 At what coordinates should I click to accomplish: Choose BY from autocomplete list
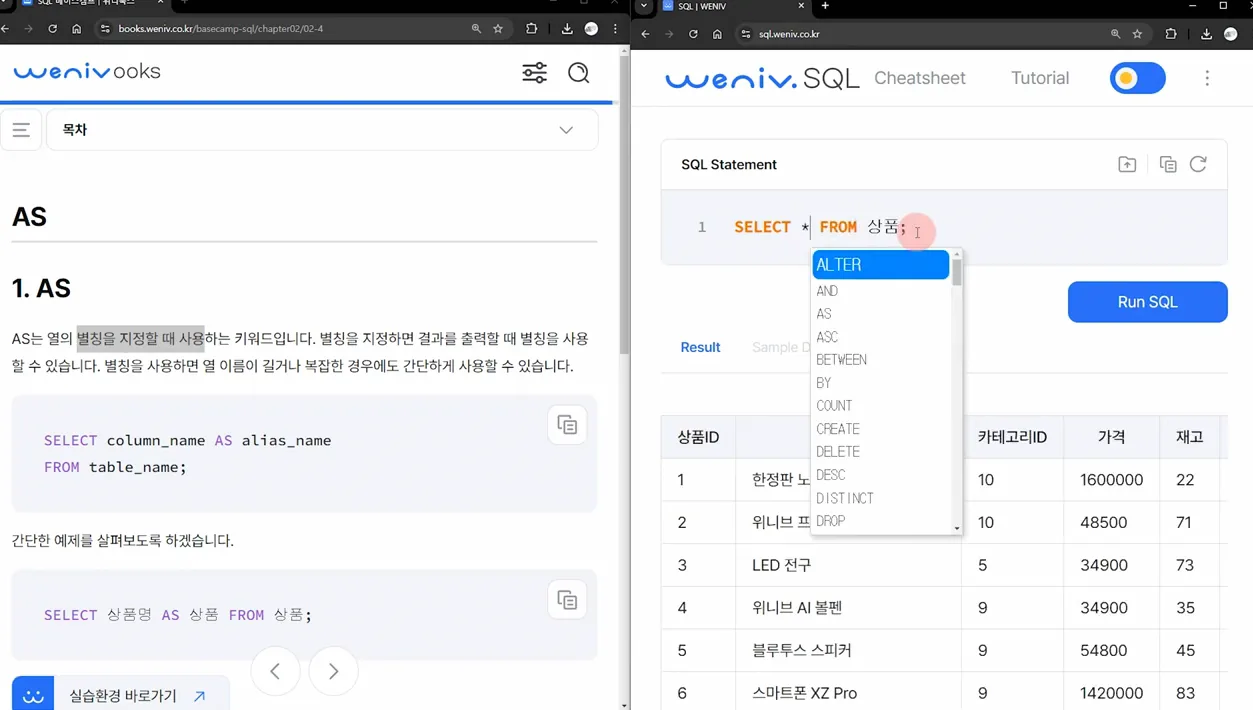pos(881,383)
